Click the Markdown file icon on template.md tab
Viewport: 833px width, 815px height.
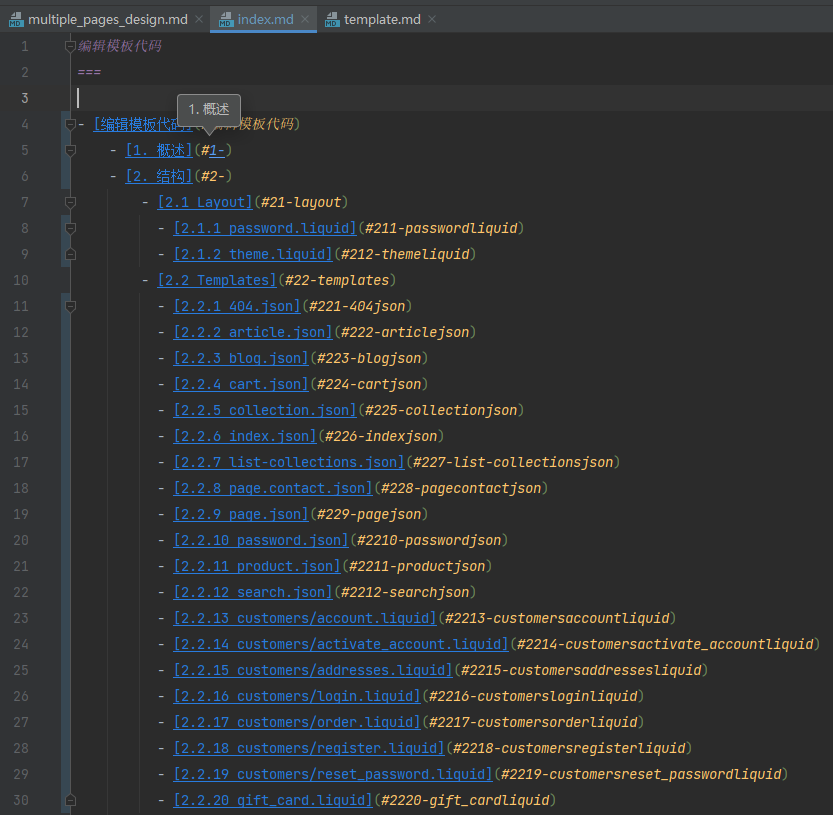[x=331, y=19]
